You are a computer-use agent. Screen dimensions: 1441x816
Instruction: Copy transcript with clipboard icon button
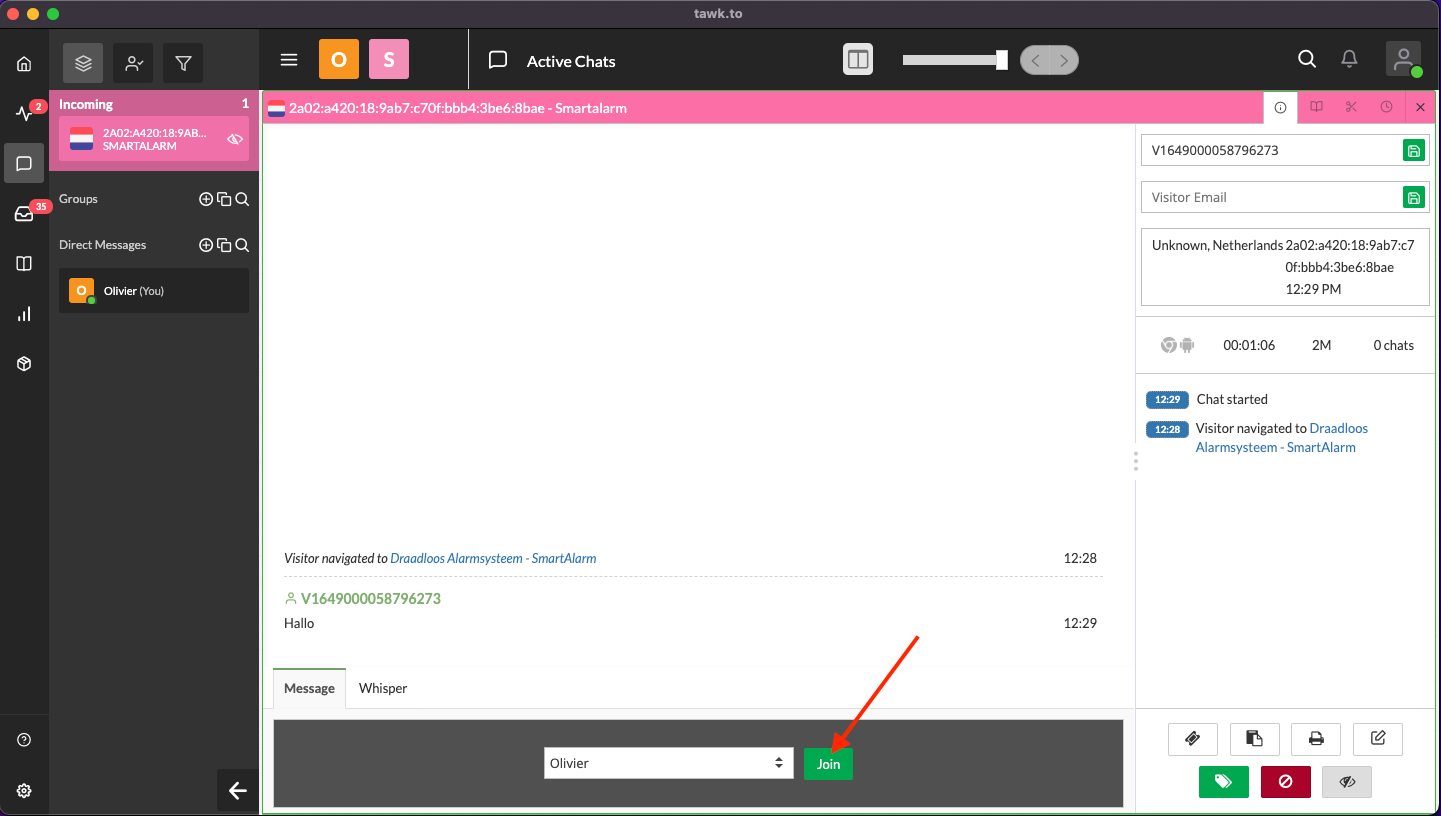[x=1254, y=738]
